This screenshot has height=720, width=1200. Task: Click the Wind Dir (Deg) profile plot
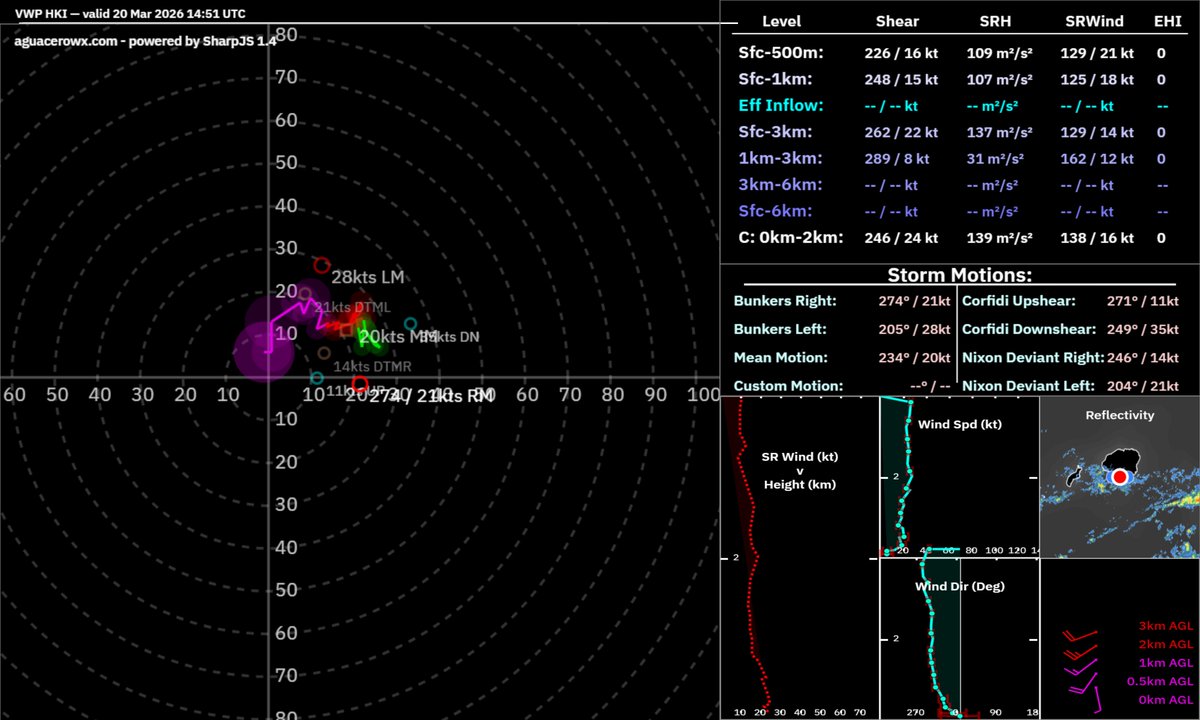point(958,638)
